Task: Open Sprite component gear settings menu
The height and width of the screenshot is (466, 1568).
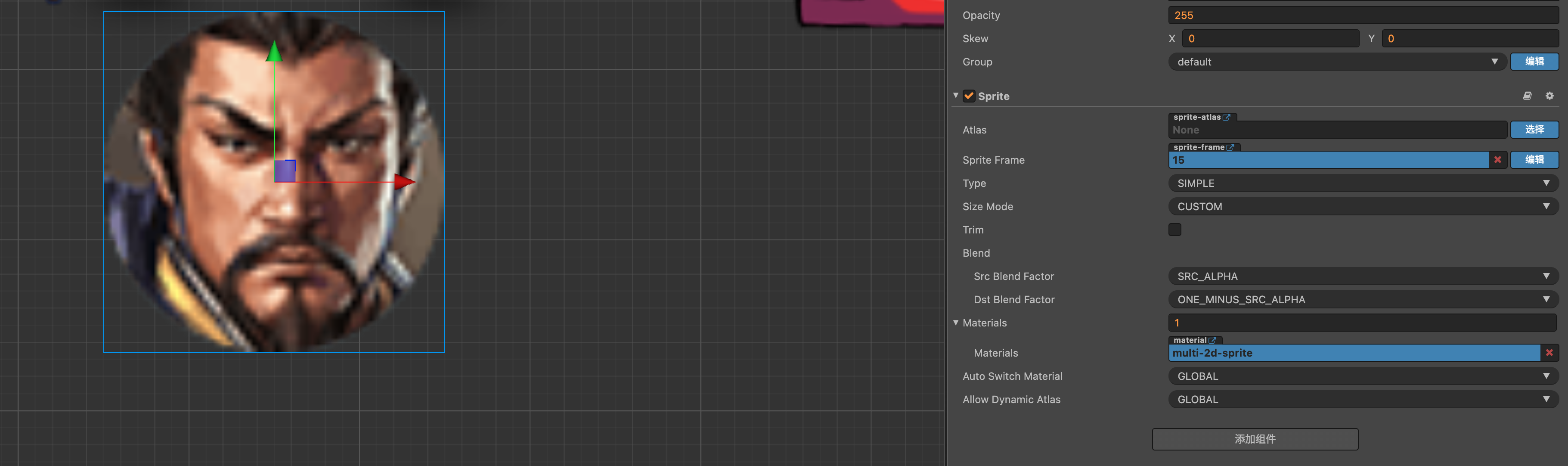Action: 1549,96
